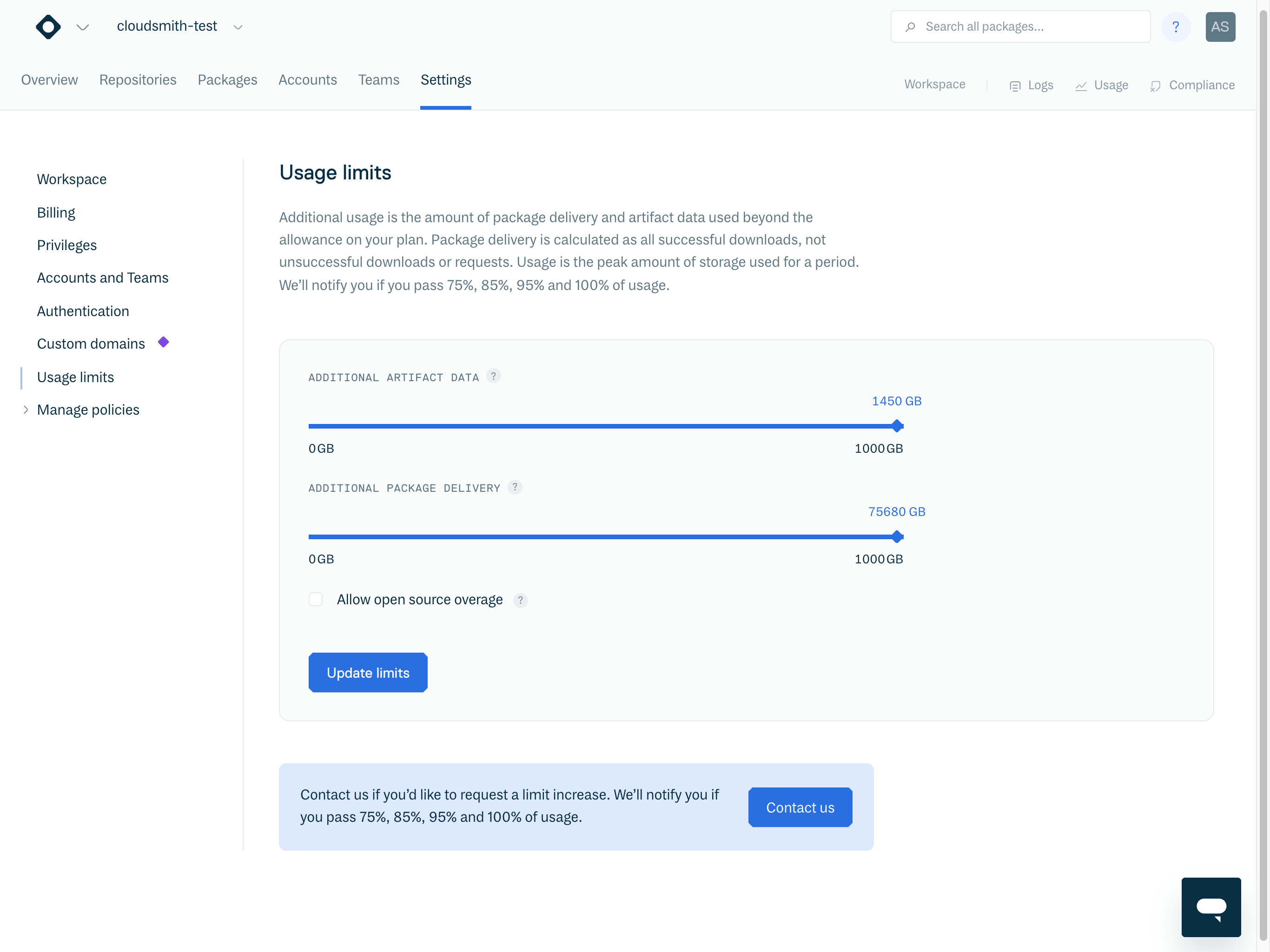The image size is (1270, 952).
Task: Click the Additional Package Delivery help icon
Action: [515, 487]
